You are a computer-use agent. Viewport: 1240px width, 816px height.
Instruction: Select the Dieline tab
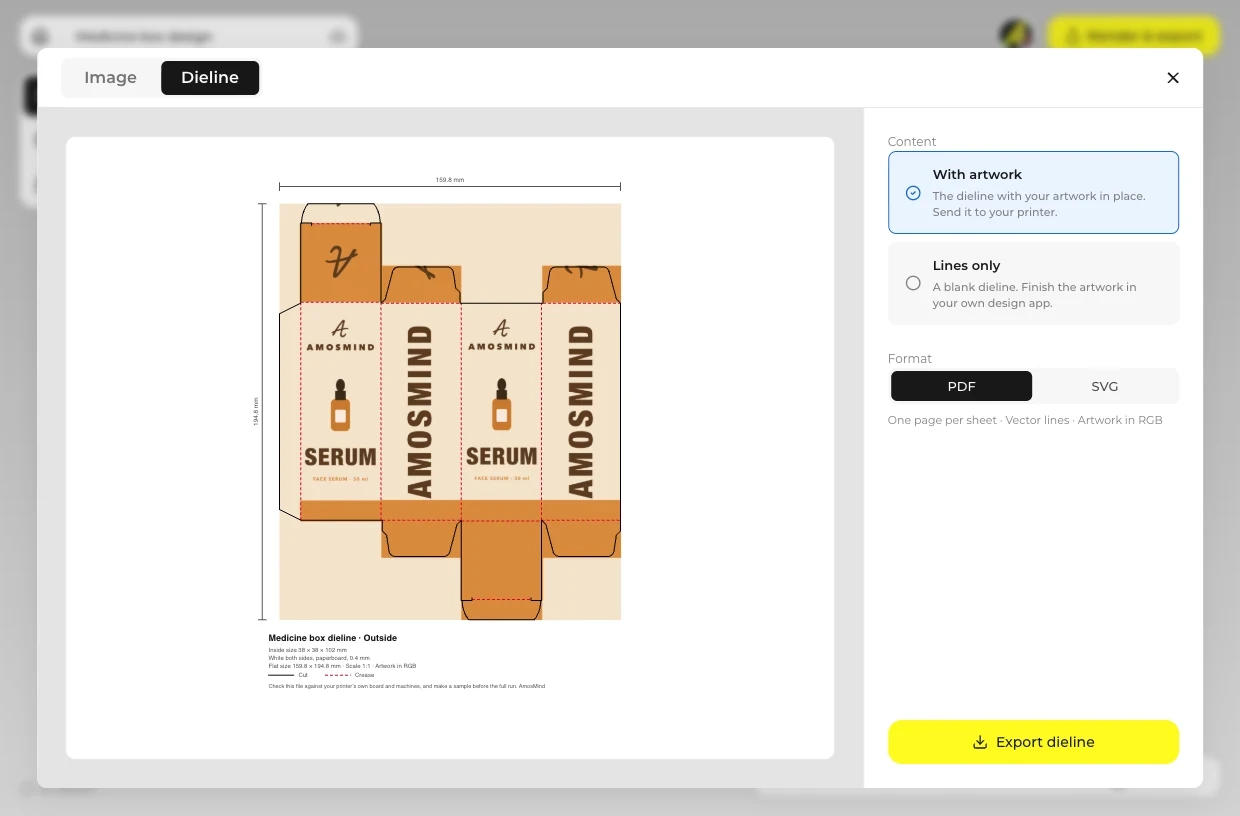[210, 78]
